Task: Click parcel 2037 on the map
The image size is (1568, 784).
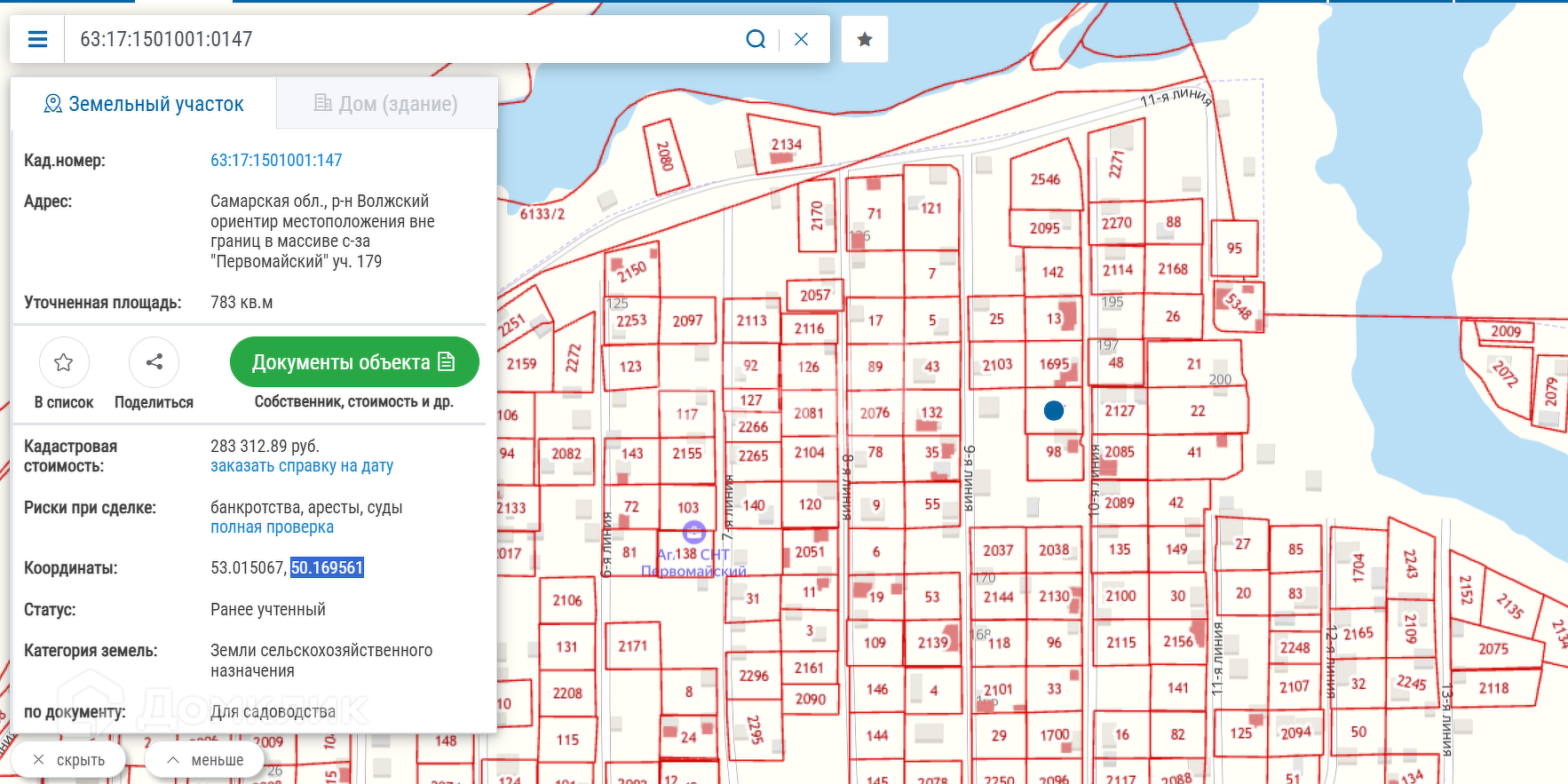Action: 998,550
